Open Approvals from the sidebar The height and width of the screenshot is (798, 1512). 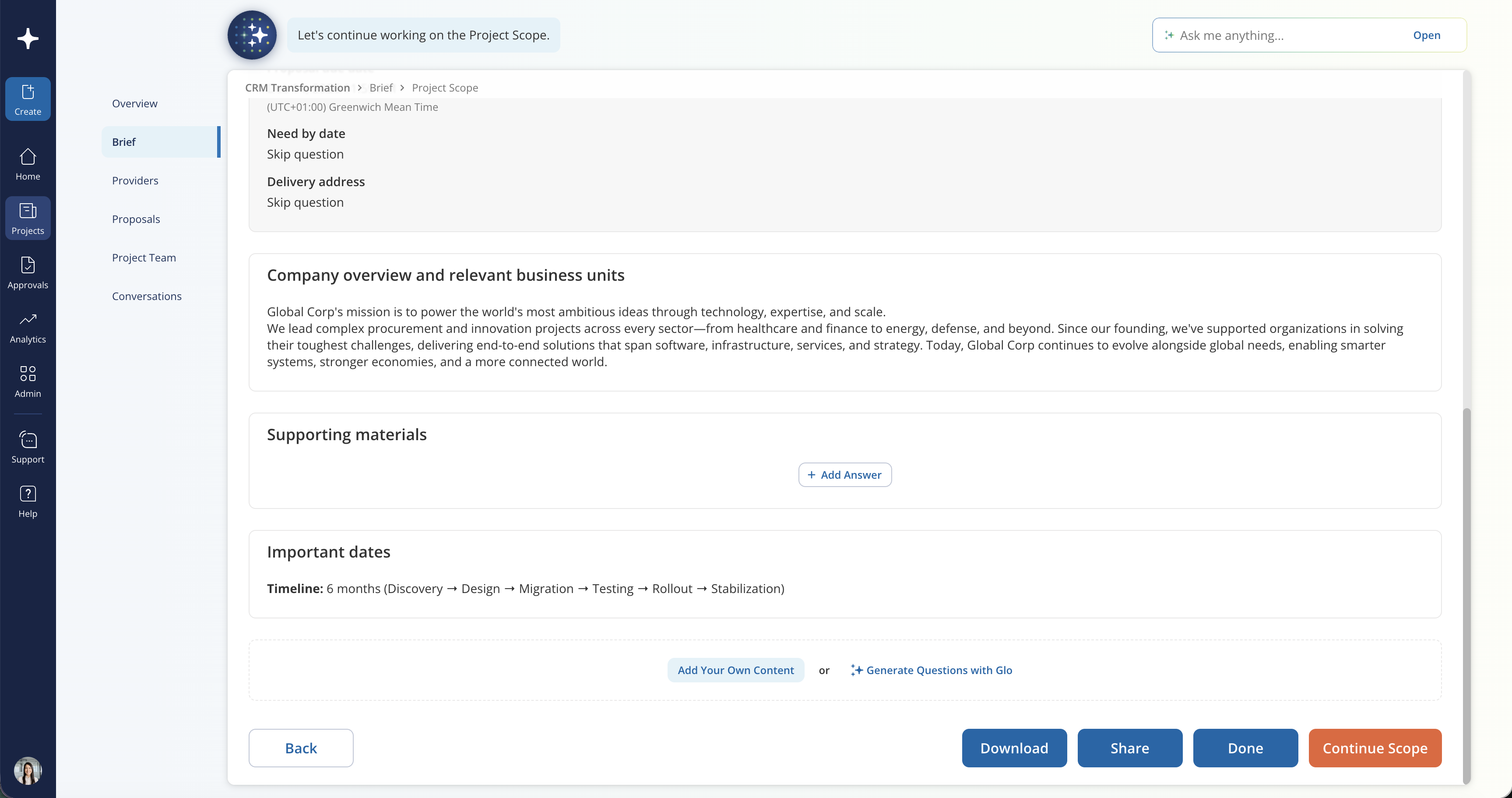pyautogui.click(x=28, y=273)
